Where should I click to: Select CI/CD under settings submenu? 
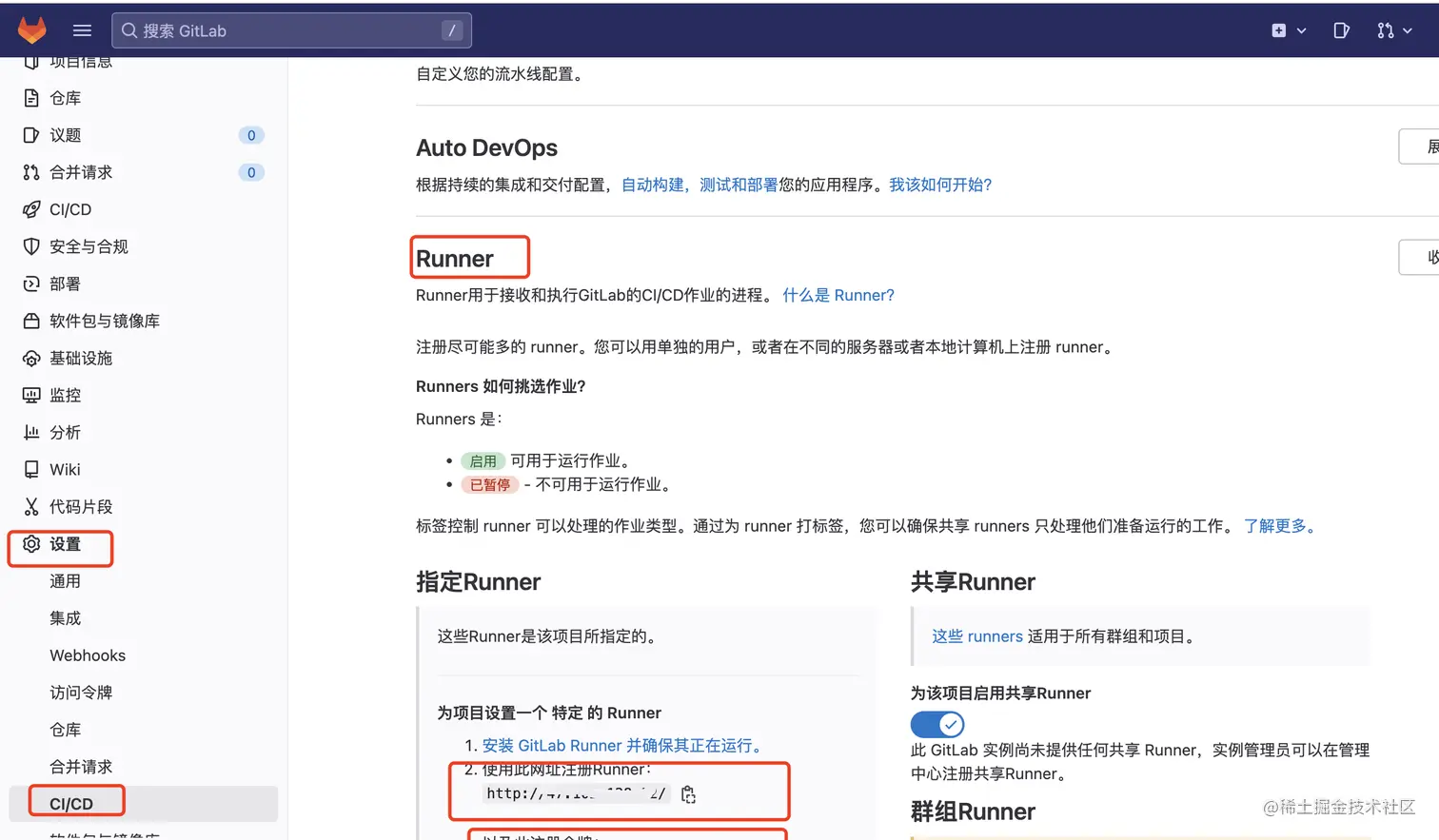[x=71, y=804]
